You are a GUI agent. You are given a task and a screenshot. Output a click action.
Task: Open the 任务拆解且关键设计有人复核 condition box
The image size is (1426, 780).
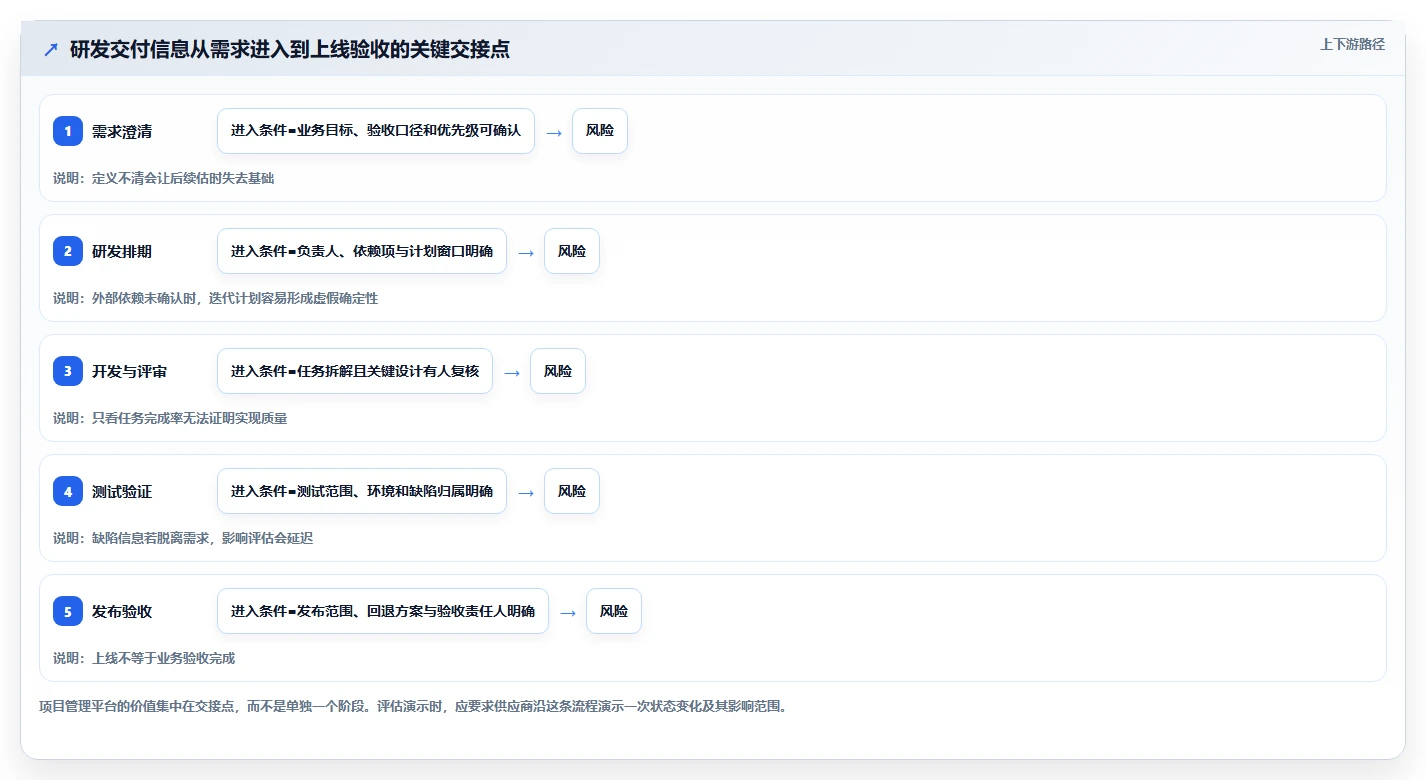(355, 371)
